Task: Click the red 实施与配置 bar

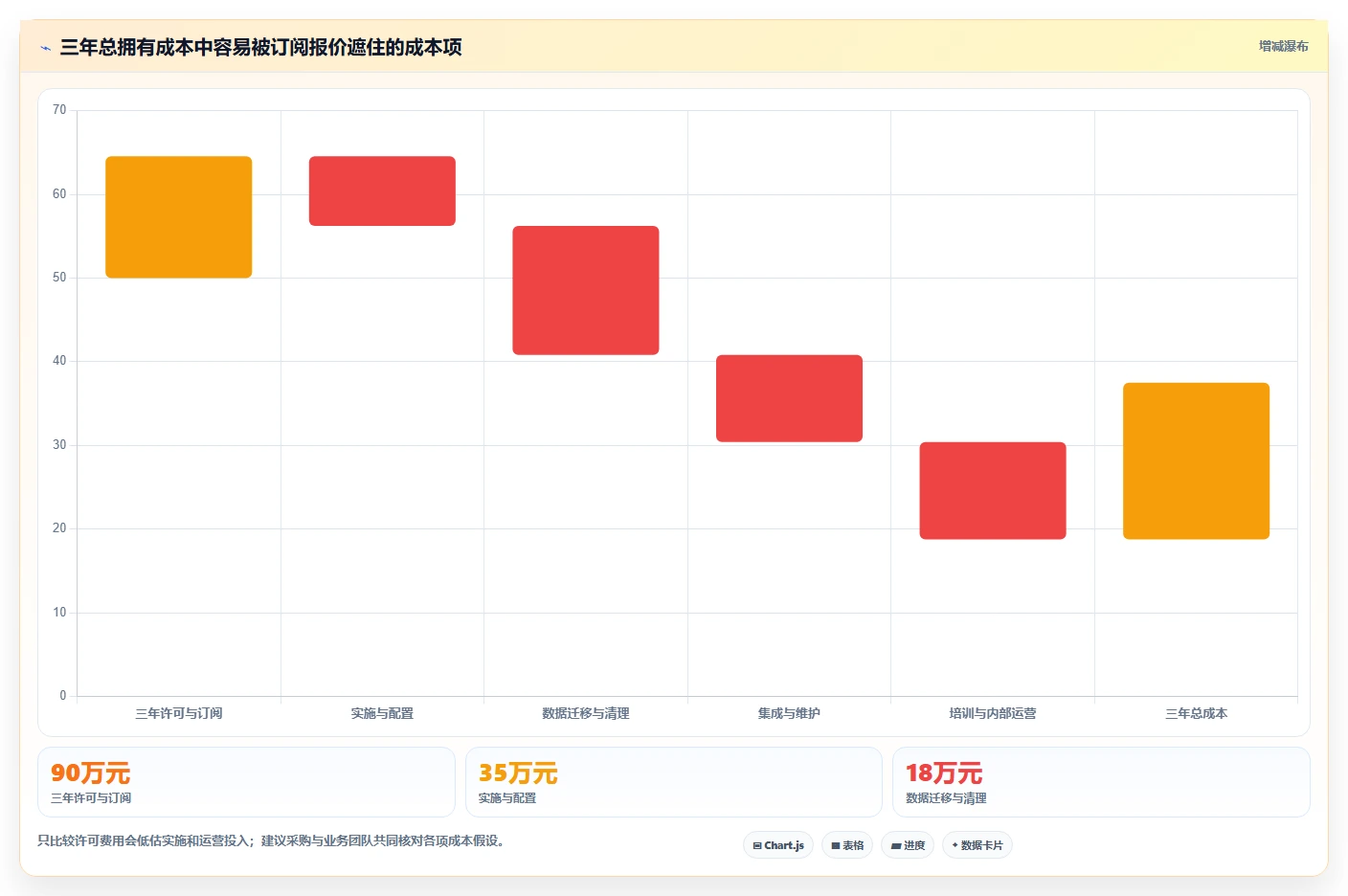Action: (x=382, y=191)
